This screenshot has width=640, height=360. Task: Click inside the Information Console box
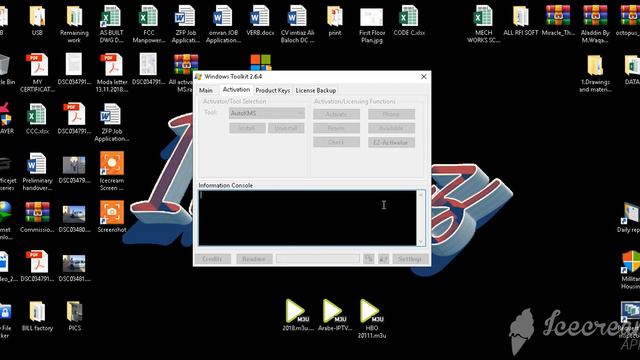308,218
